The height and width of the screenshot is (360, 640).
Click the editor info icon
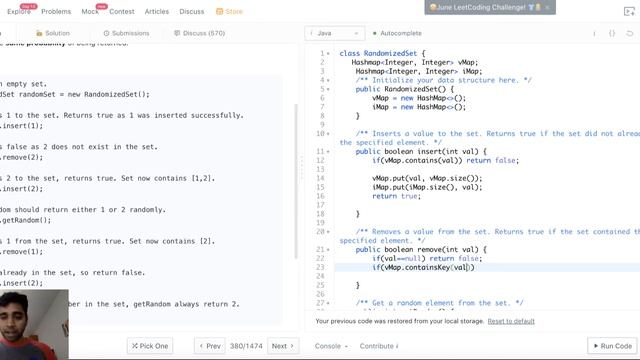[594, 33]
